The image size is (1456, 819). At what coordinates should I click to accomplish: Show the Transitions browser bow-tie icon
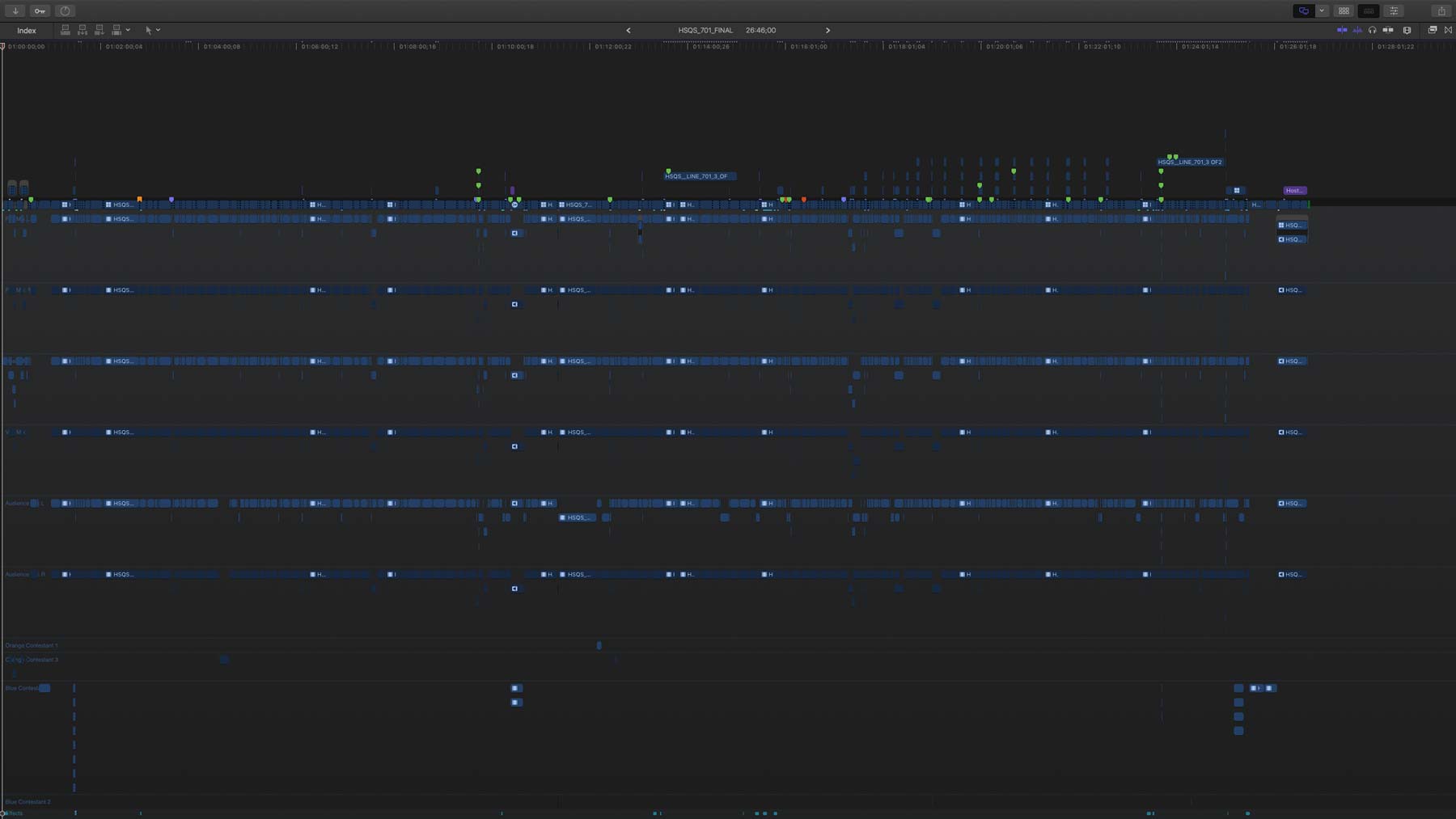pos(1448,30)
